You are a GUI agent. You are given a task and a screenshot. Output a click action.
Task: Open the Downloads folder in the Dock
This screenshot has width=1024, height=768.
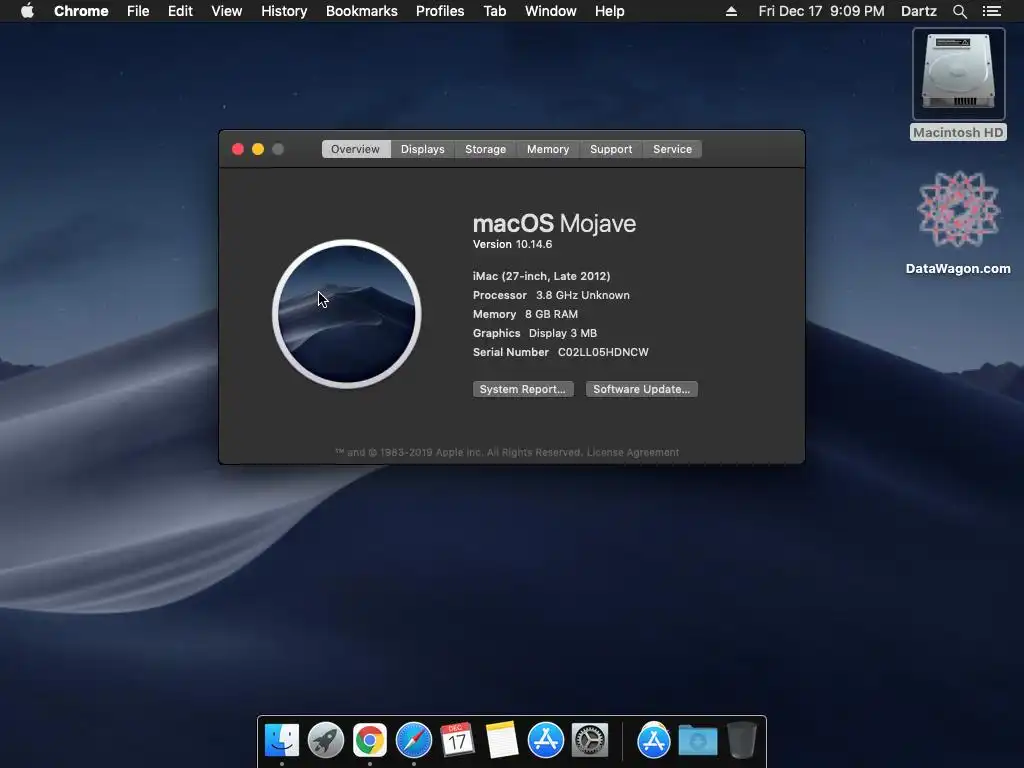coord(697,740)
